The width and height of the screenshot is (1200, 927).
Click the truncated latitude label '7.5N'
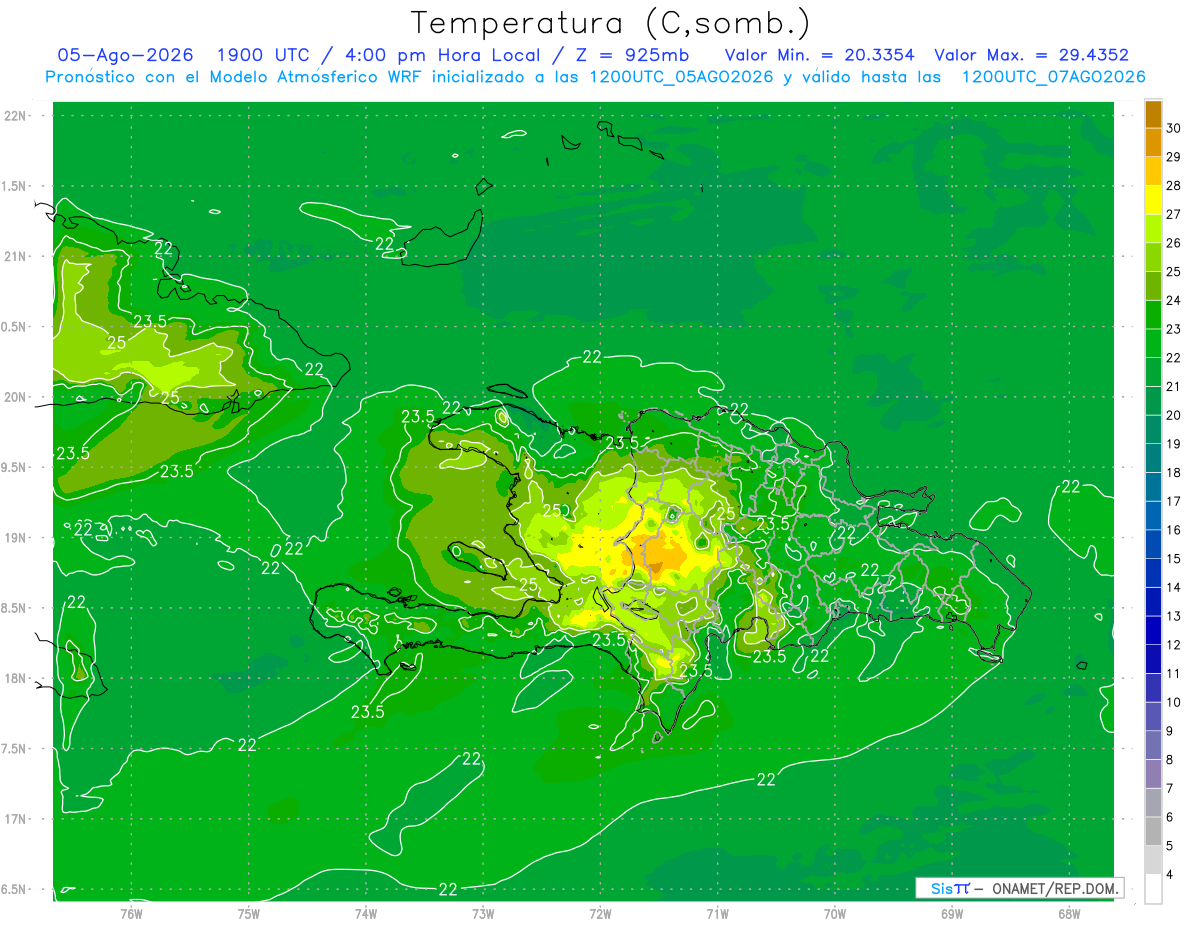pyautogui.click(x=15, y=749)
